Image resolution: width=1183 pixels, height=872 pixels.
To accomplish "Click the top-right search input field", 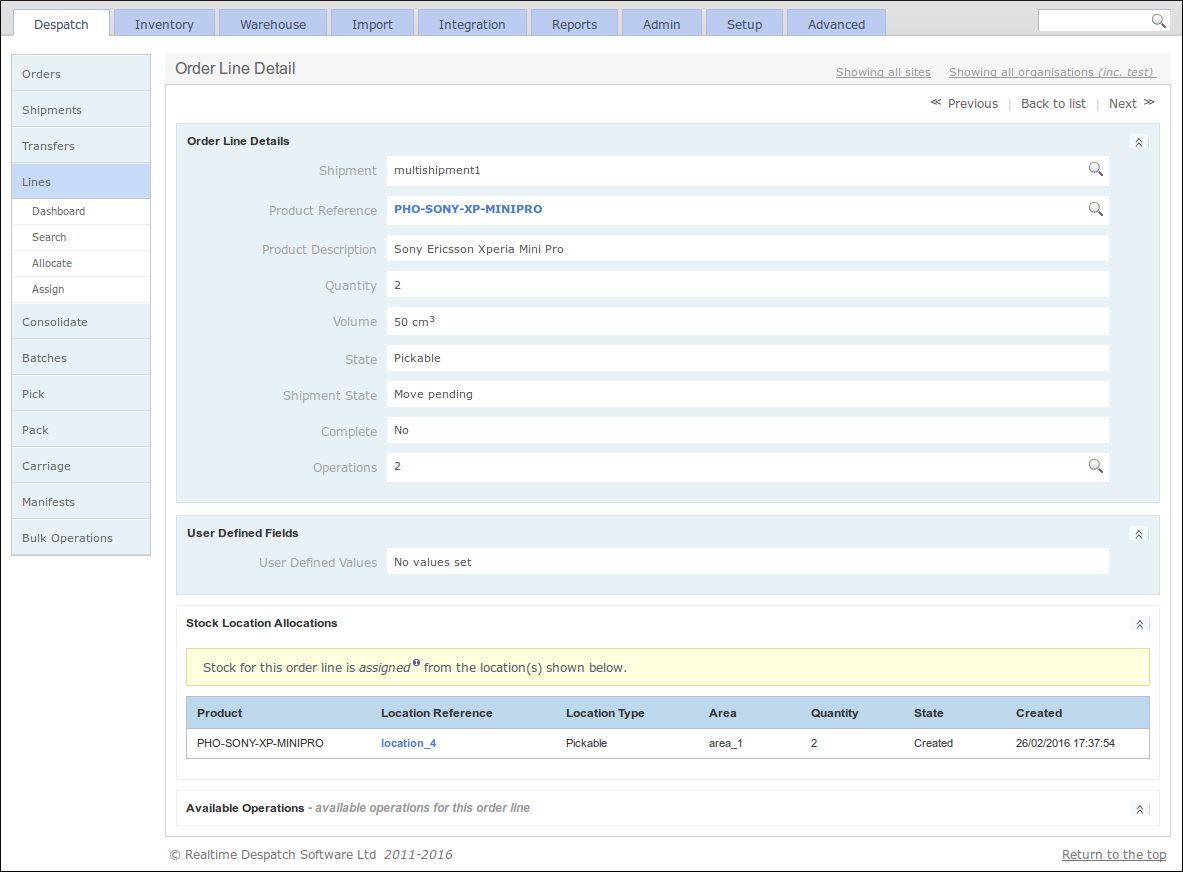I will pyautogui.click(x=1094, y=21).
